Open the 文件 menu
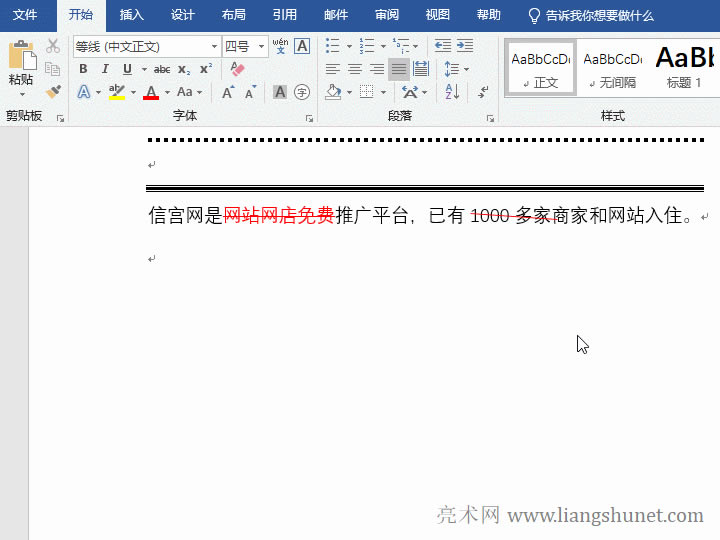This screenshot has width=720, height=540. click(25, 15)
